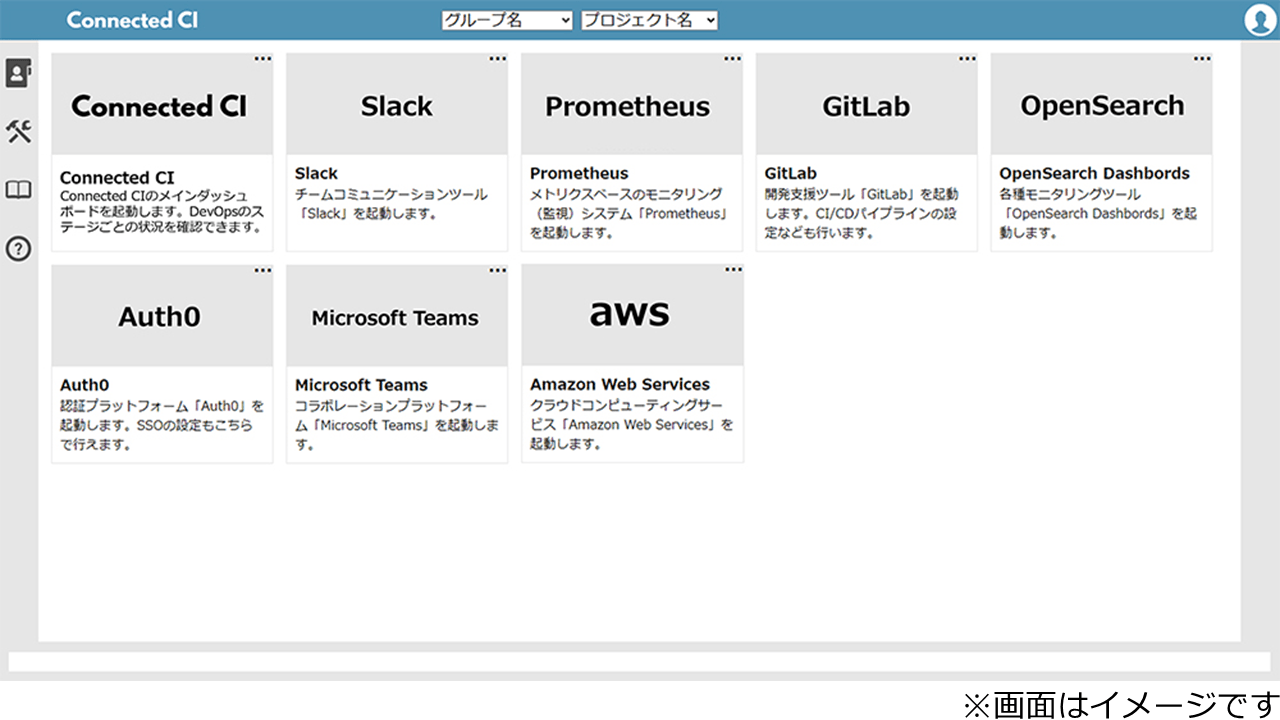Select the description starting 'コラボレーションプラットフォー'
The width and height of the screenshot is (1280, 720).
[397, 425]
